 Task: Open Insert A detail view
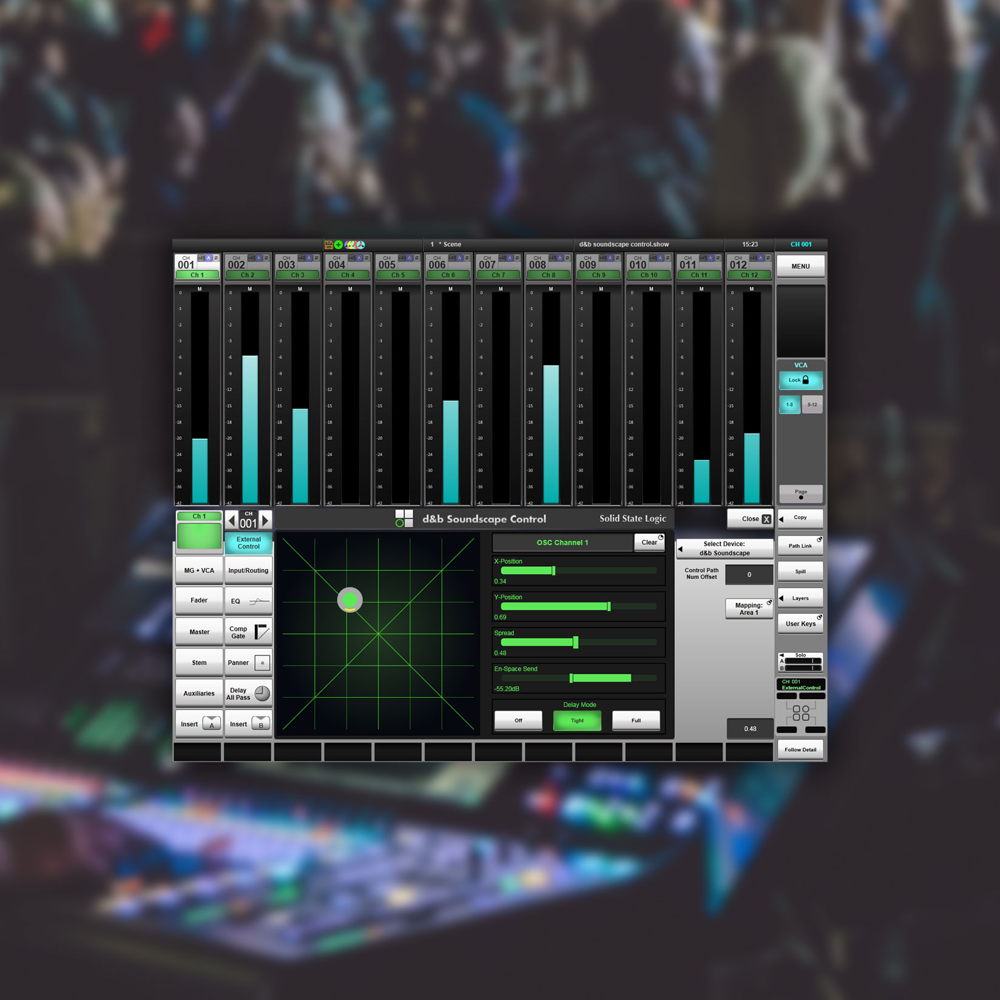coord(199,724)
